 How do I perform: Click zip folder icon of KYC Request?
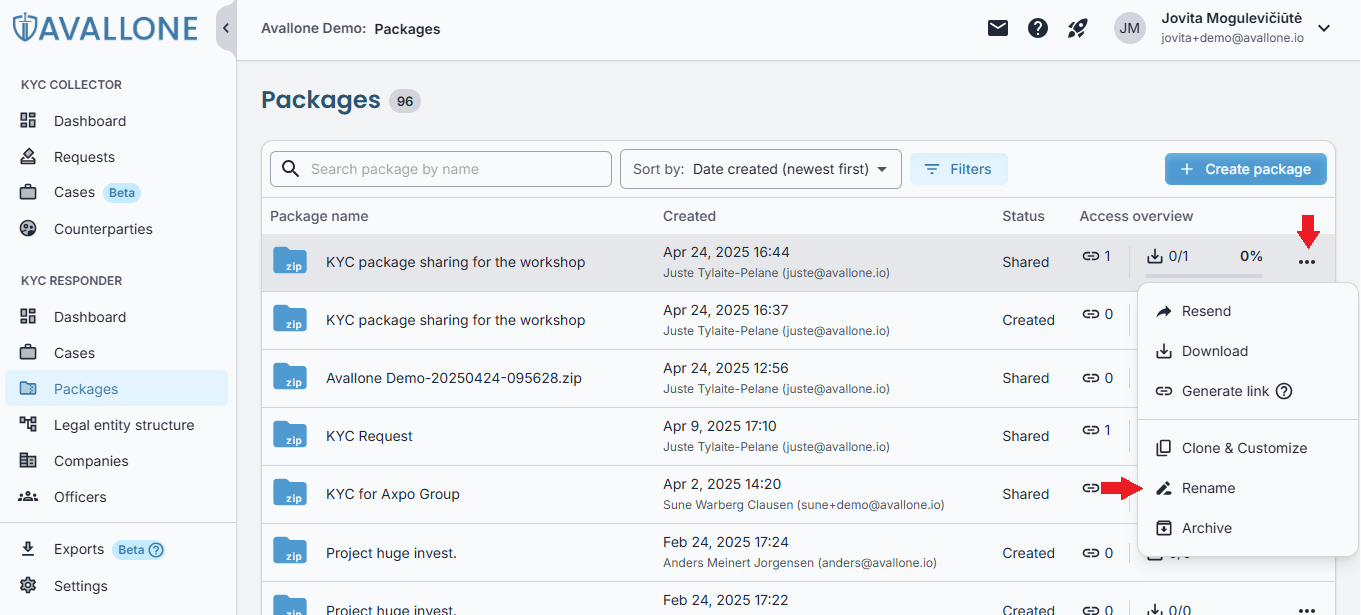pyautogui.click(x=290, y=435)
